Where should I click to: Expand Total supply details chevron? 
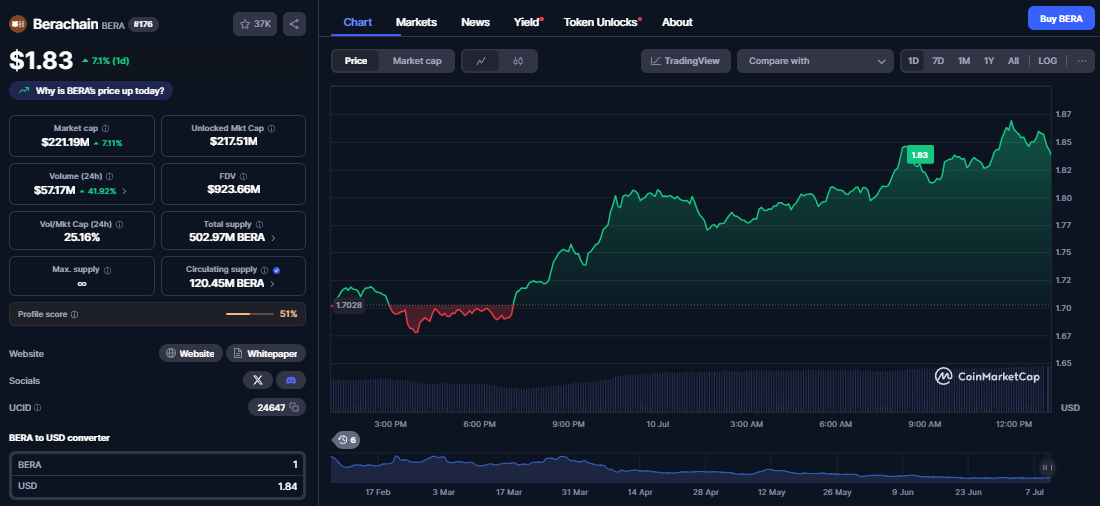273,237
